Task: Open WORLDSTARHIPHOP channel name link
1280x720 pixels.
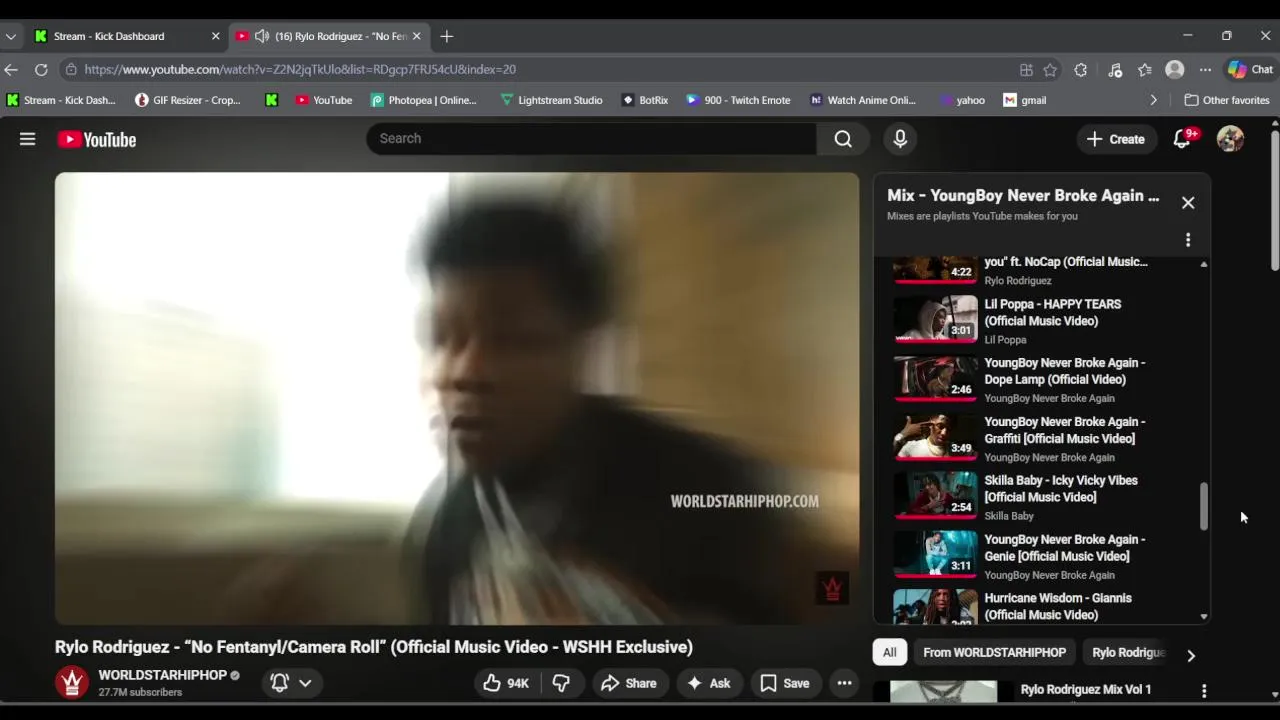Action: click(162, 675)
